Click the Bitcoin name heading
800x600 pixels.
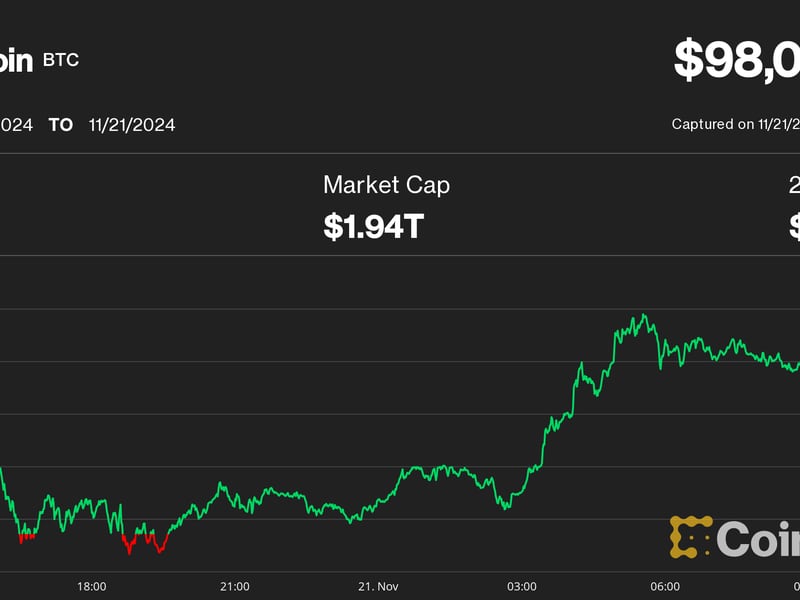pos(16,60)
